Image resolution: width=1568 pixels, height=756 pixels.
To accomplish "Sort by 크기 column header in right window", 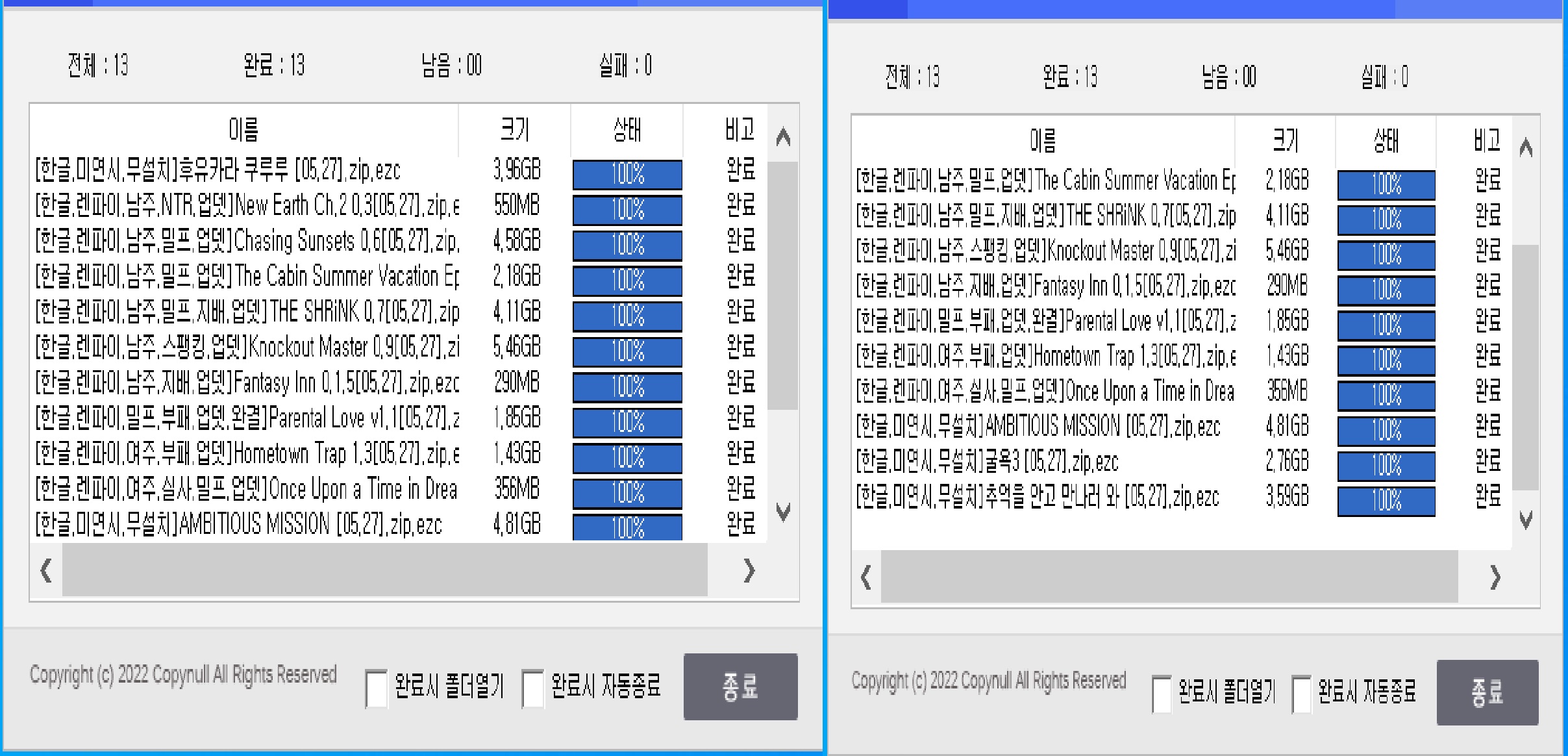I will (x=1284, y=140).
